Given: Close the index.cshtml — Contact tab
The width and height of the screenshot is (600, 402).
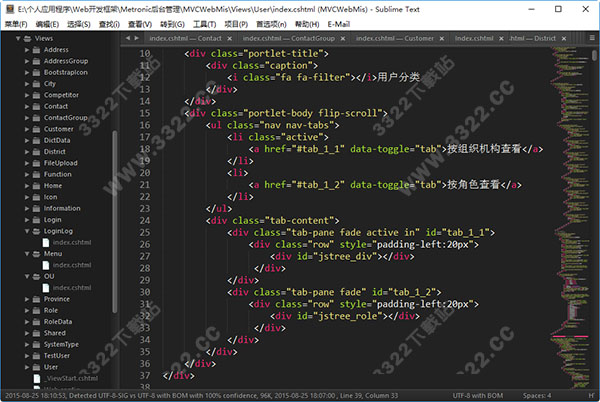Looking at the screenshot, I should pyautogui.click(x=229, y=38).
